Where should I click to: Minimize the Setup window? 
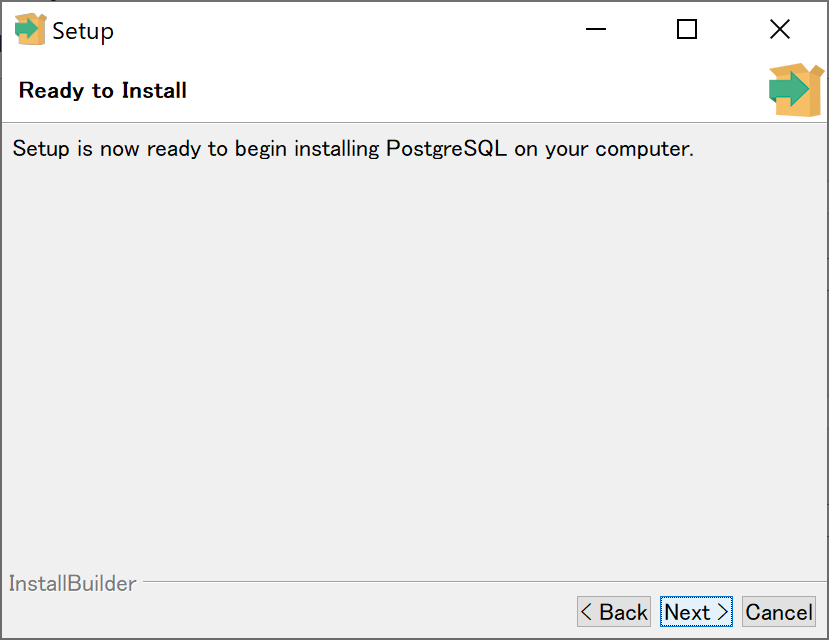(x=595, y=29)
